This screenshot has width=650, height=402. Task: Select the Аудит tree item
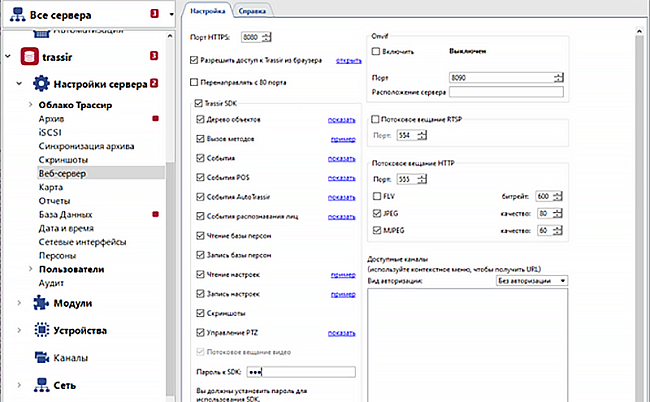51,283
